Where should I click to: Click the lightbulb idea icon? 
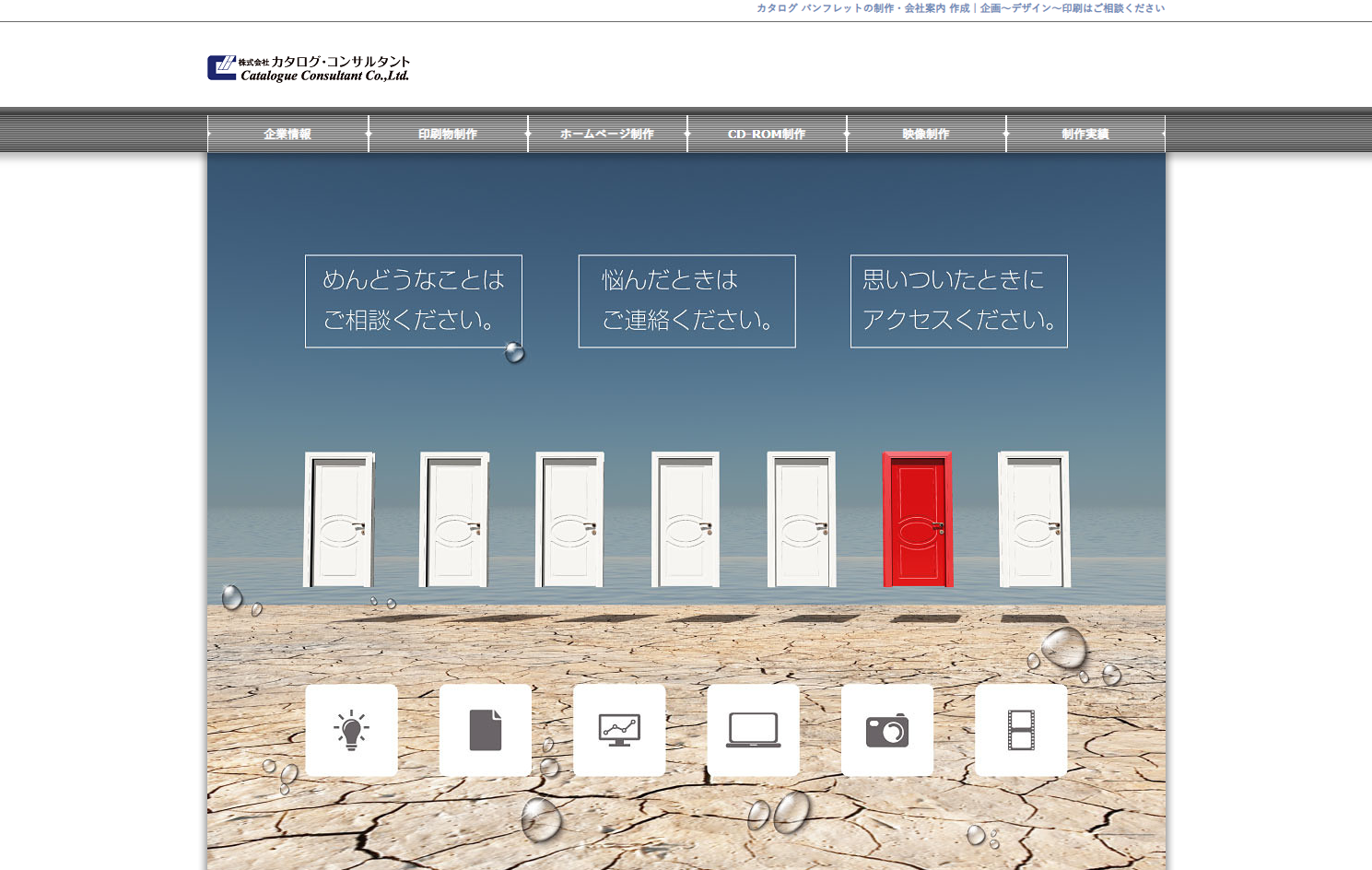pos(351,730)
